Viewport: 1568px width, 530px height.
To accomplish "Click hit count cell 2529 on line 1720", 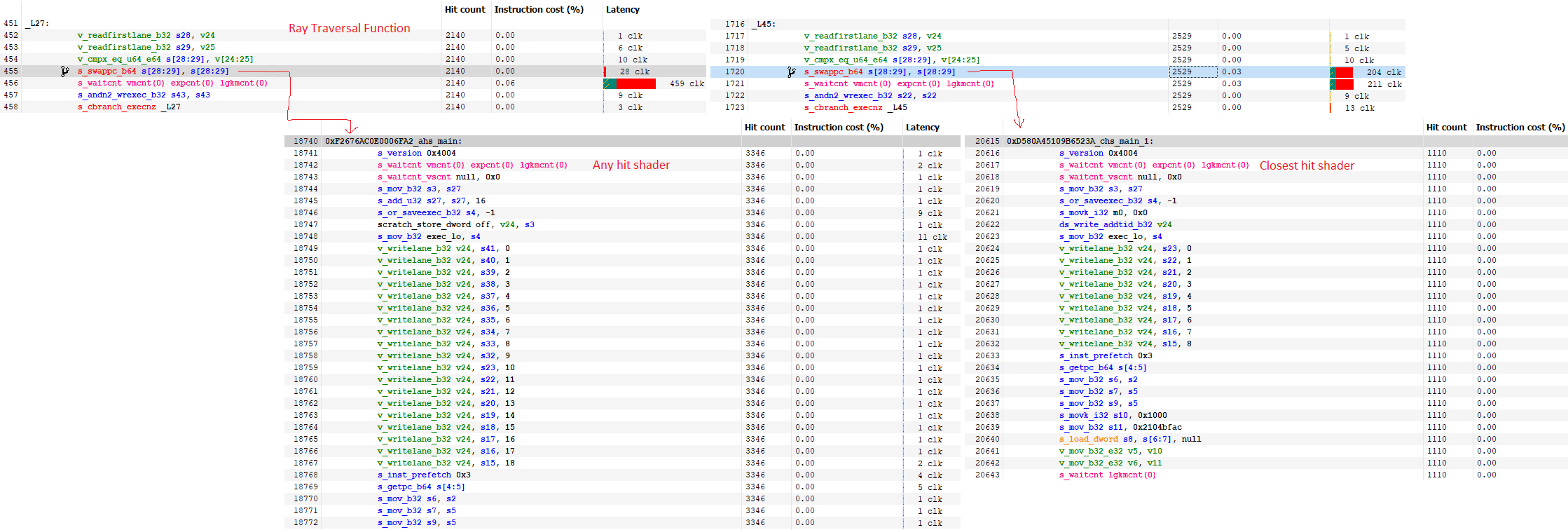I will [1193, 72].
